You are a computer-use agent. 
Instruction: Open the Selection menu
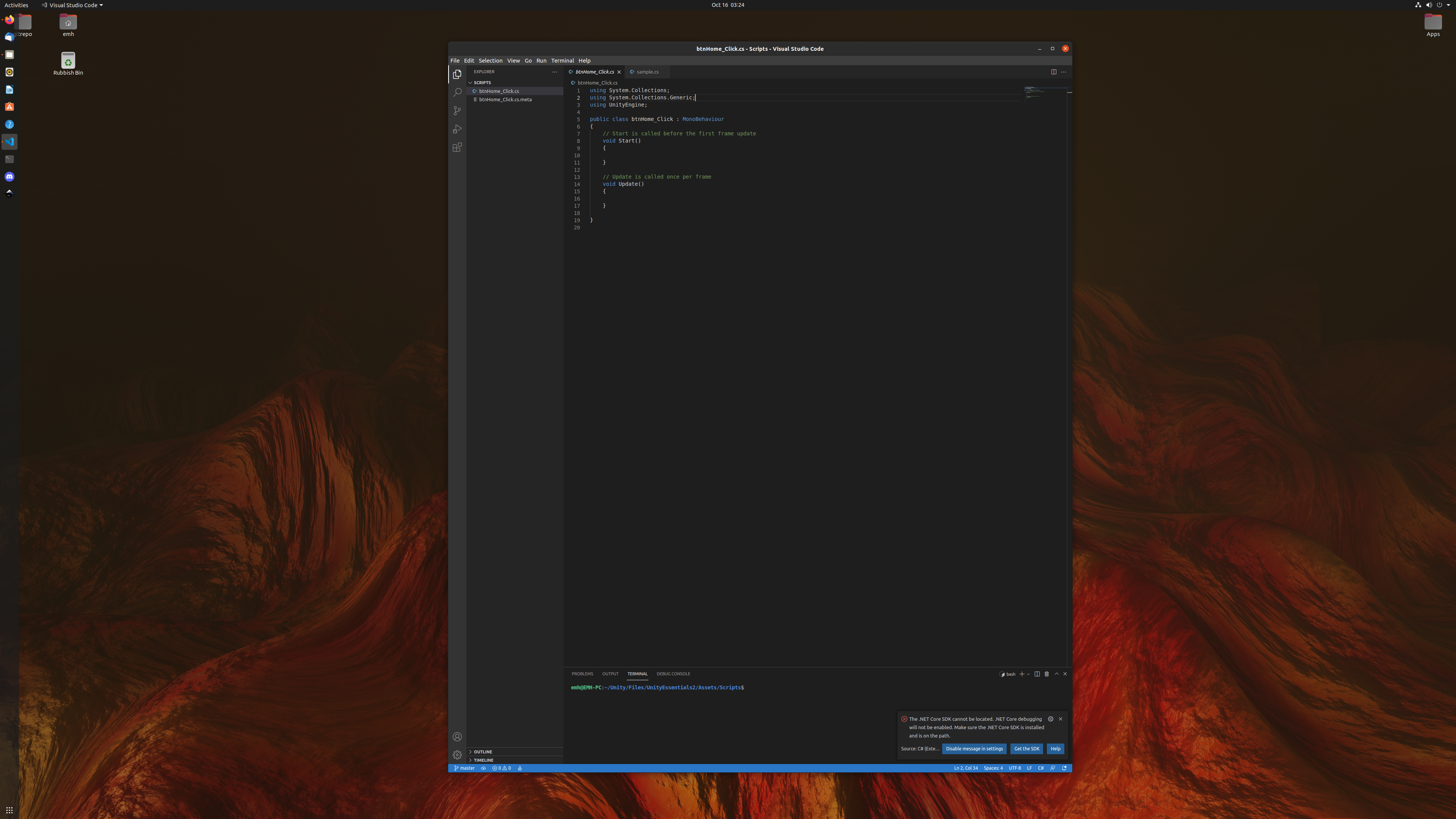(491, 61)
